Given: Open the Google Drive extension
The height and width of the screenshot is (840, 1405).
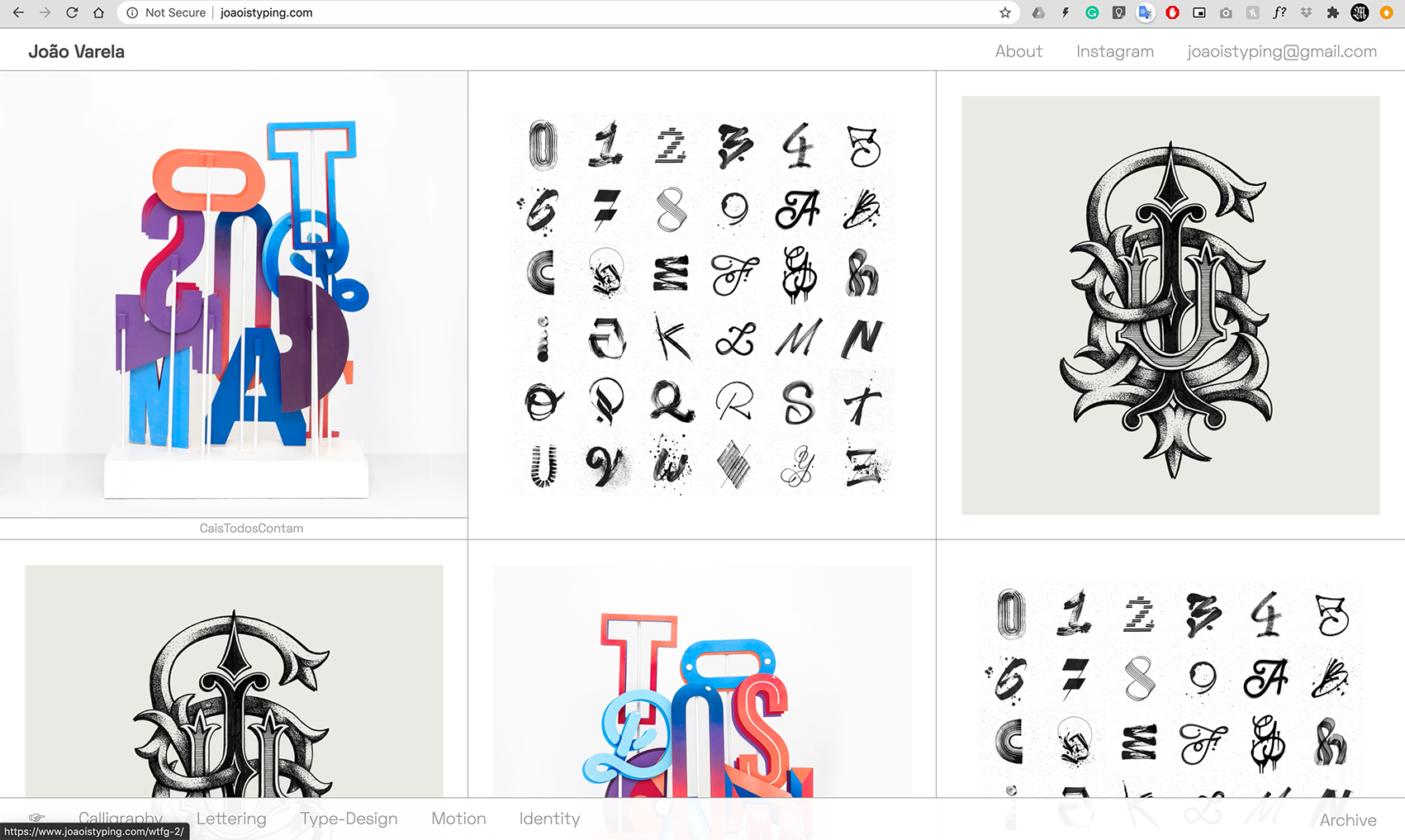Looking at the screenshot, I should pyautogui.click(x=1038, y=12).
